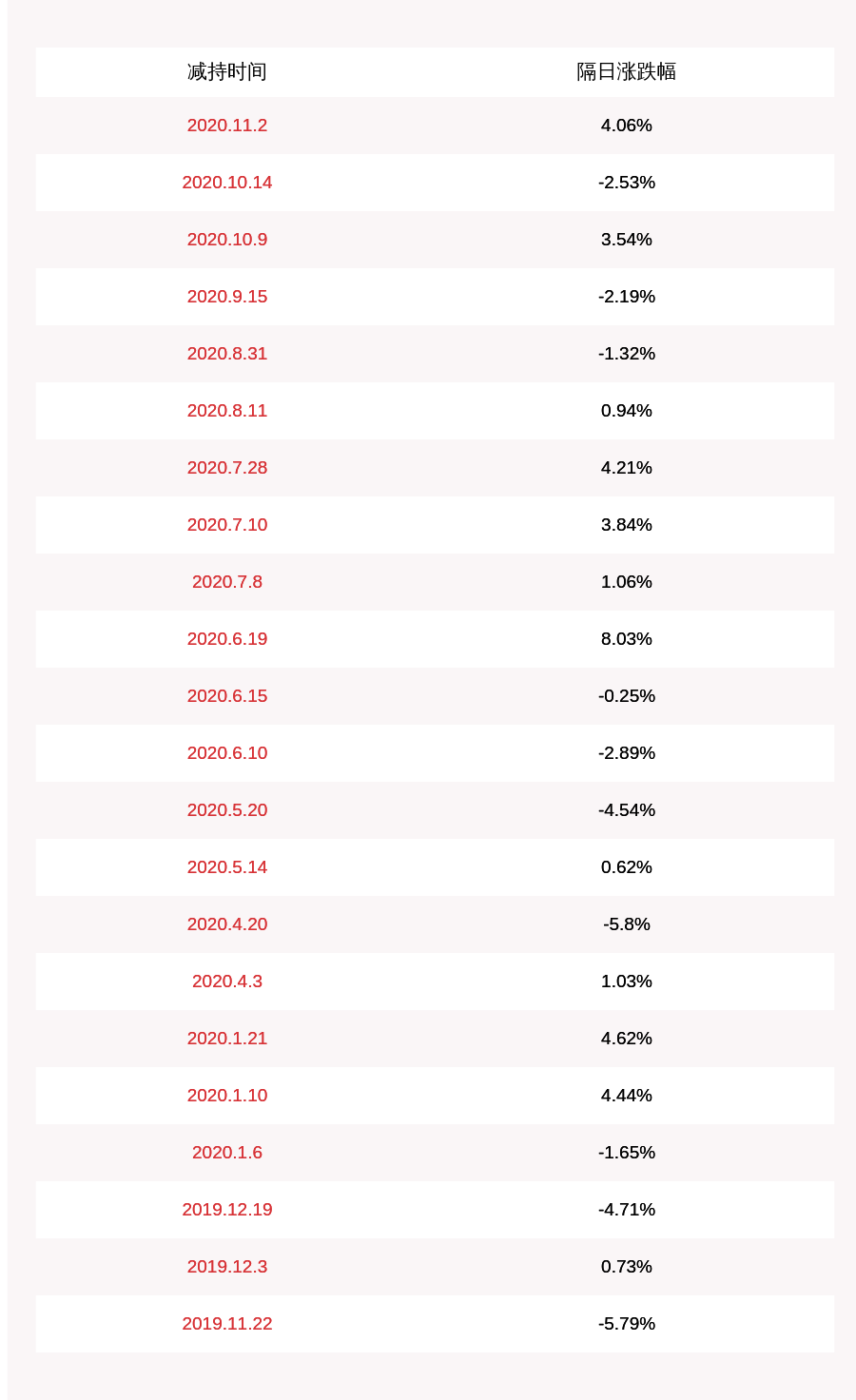Select the 4.06% change cell
Viewport: 856px width, 1400px height.
pyautogui.click(x=626, y=126)
